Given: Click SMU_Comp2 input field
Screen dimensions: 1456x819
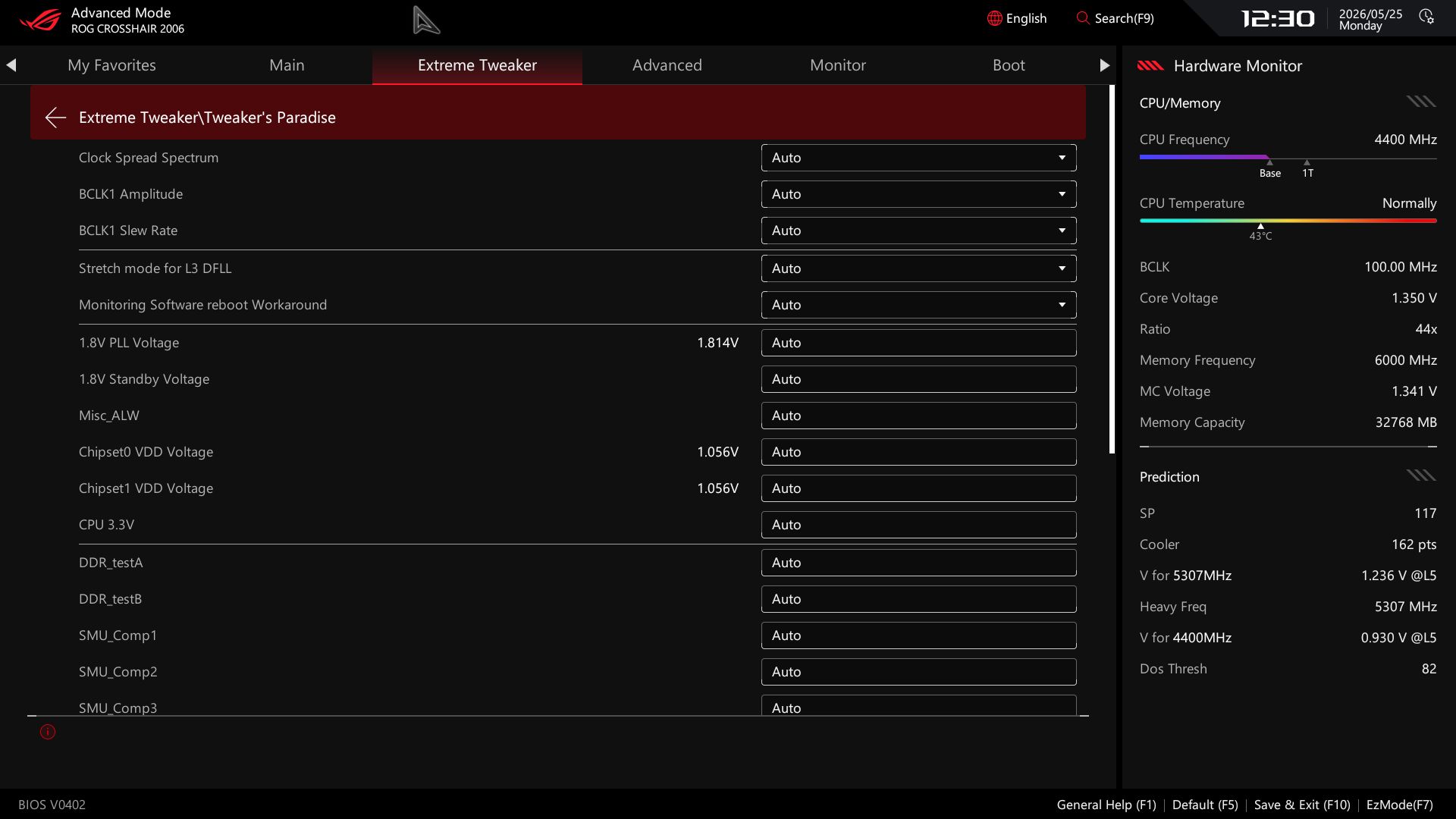Looking at the screenshot, I should click(918, 672).
